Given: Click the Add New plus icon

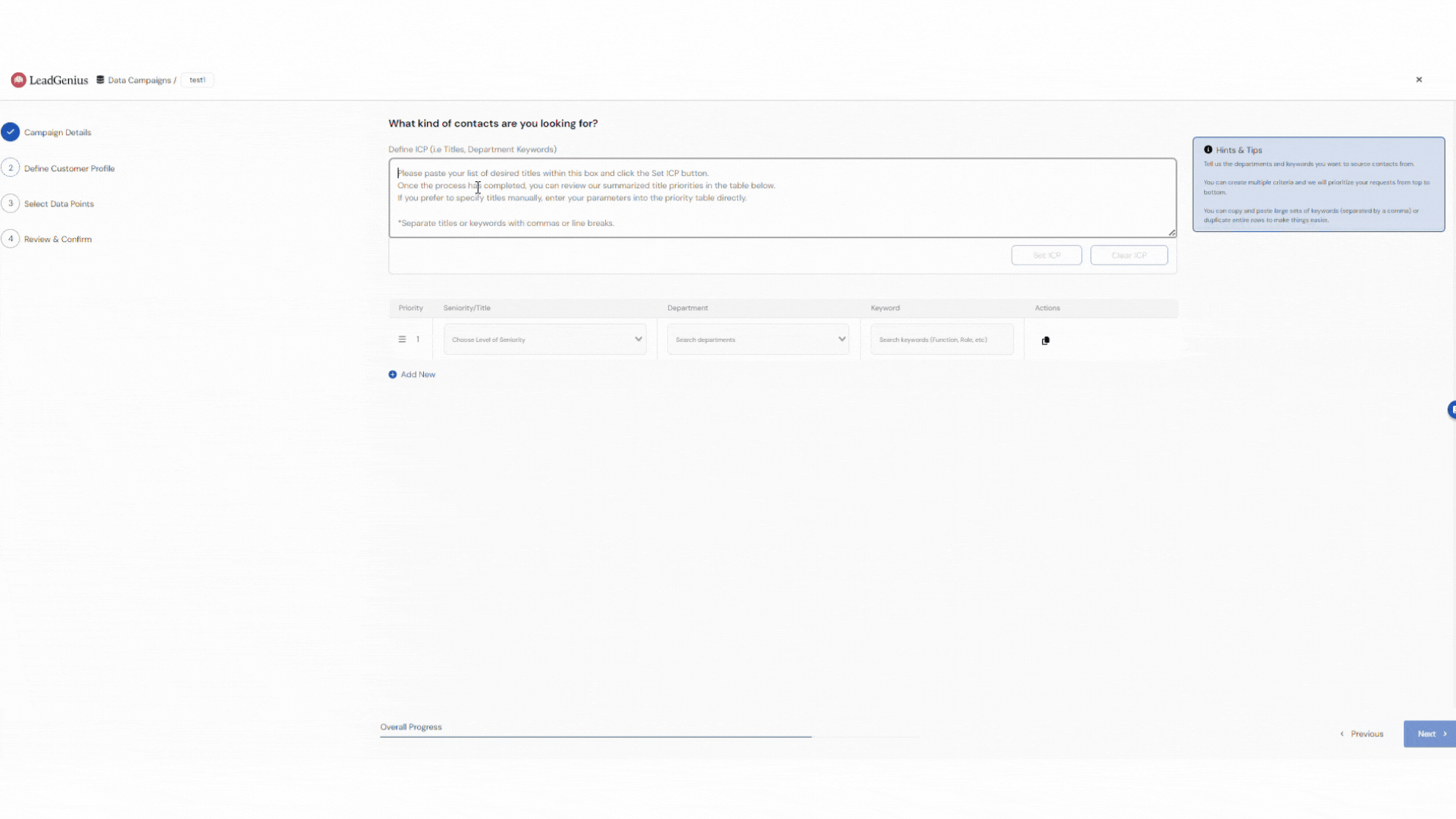Looking at the screenshot, I should (x=393, y=375).
